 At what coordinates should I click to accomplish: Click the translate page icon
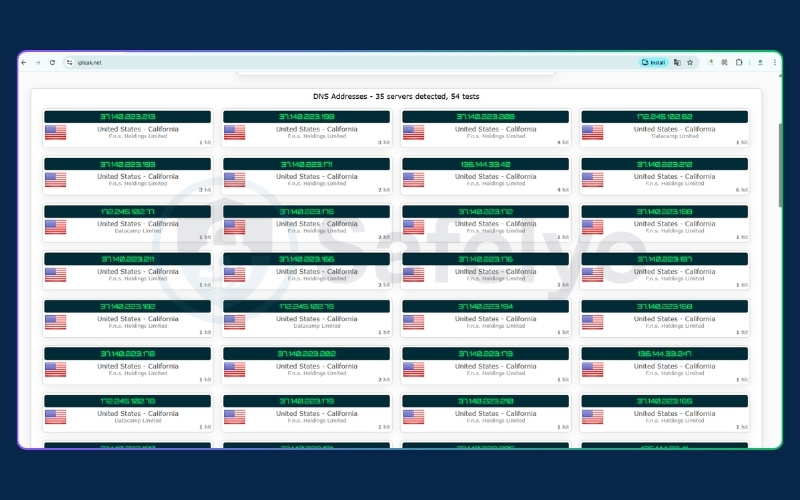[x=677, y=62]
